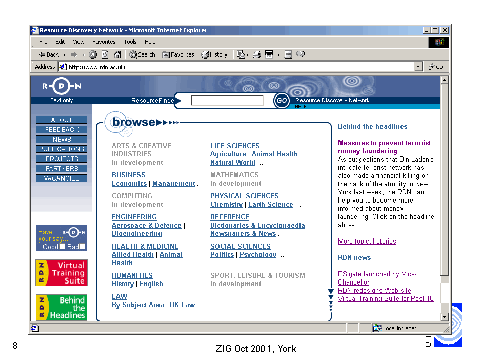Open the Favorites menu

coord(104,42)
